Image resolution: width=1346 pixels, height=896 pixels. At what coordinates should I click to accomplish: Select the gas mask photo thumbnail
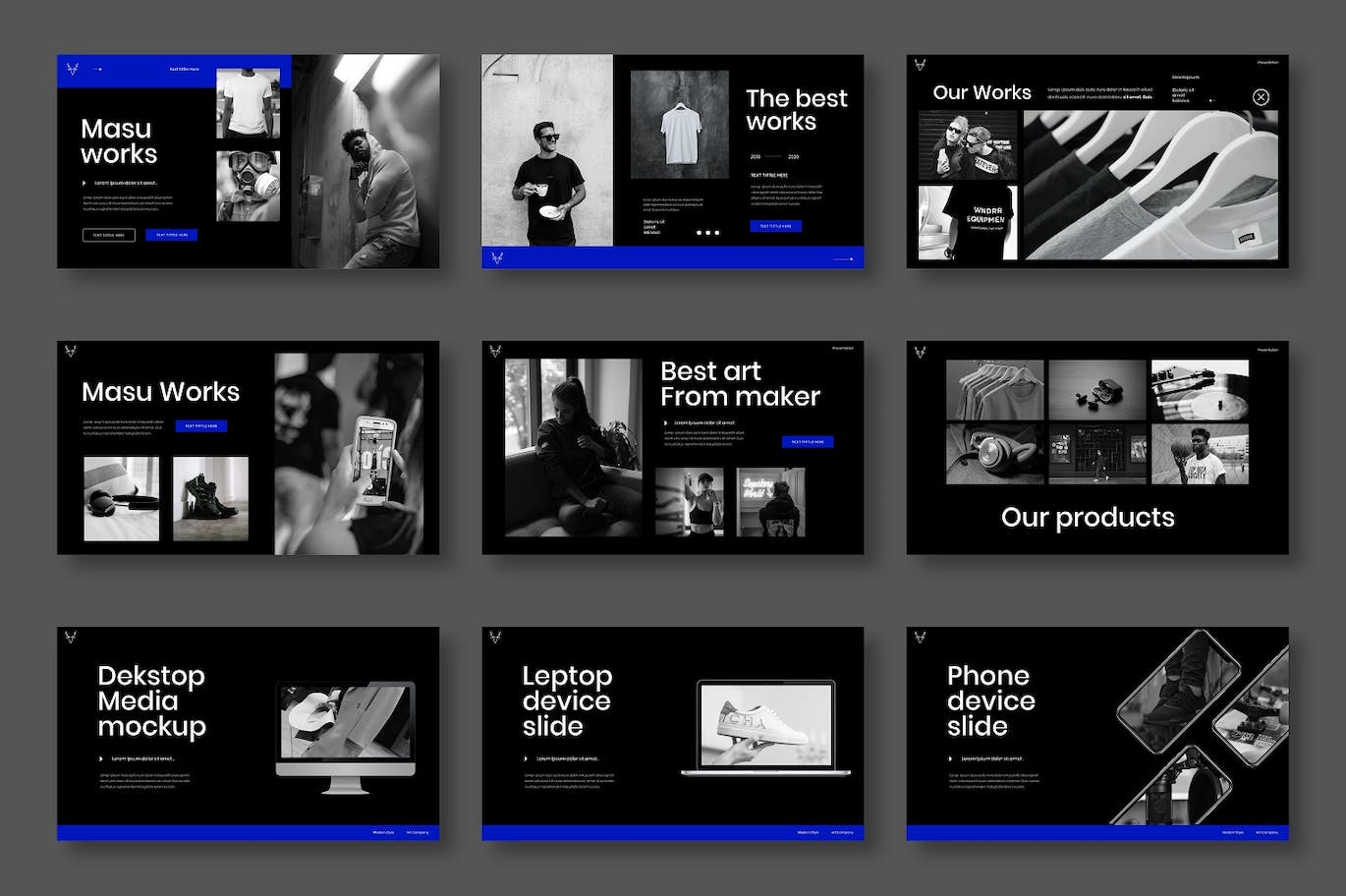click(248, 186)
